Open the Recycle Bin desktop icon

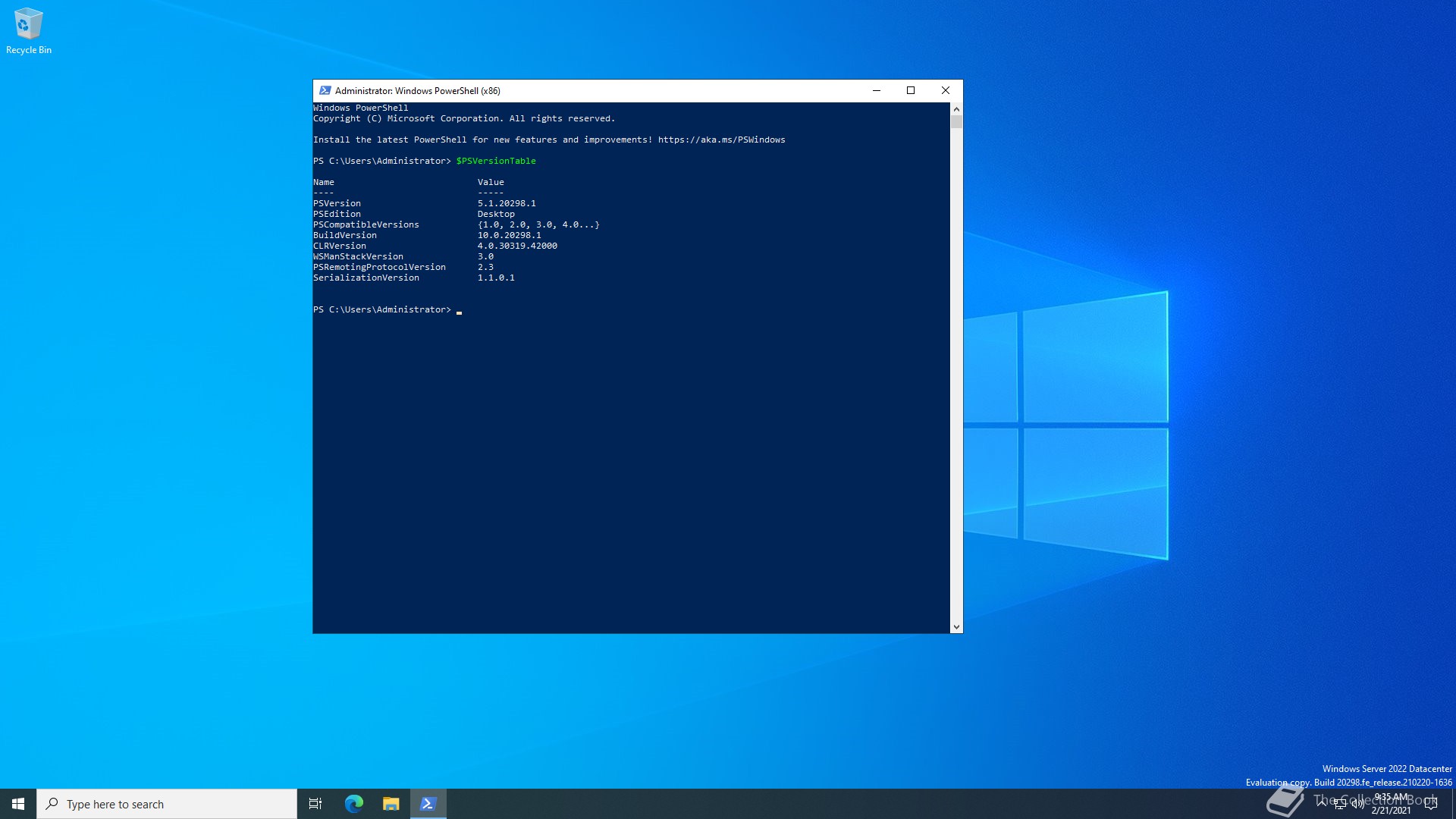(29, 31)
